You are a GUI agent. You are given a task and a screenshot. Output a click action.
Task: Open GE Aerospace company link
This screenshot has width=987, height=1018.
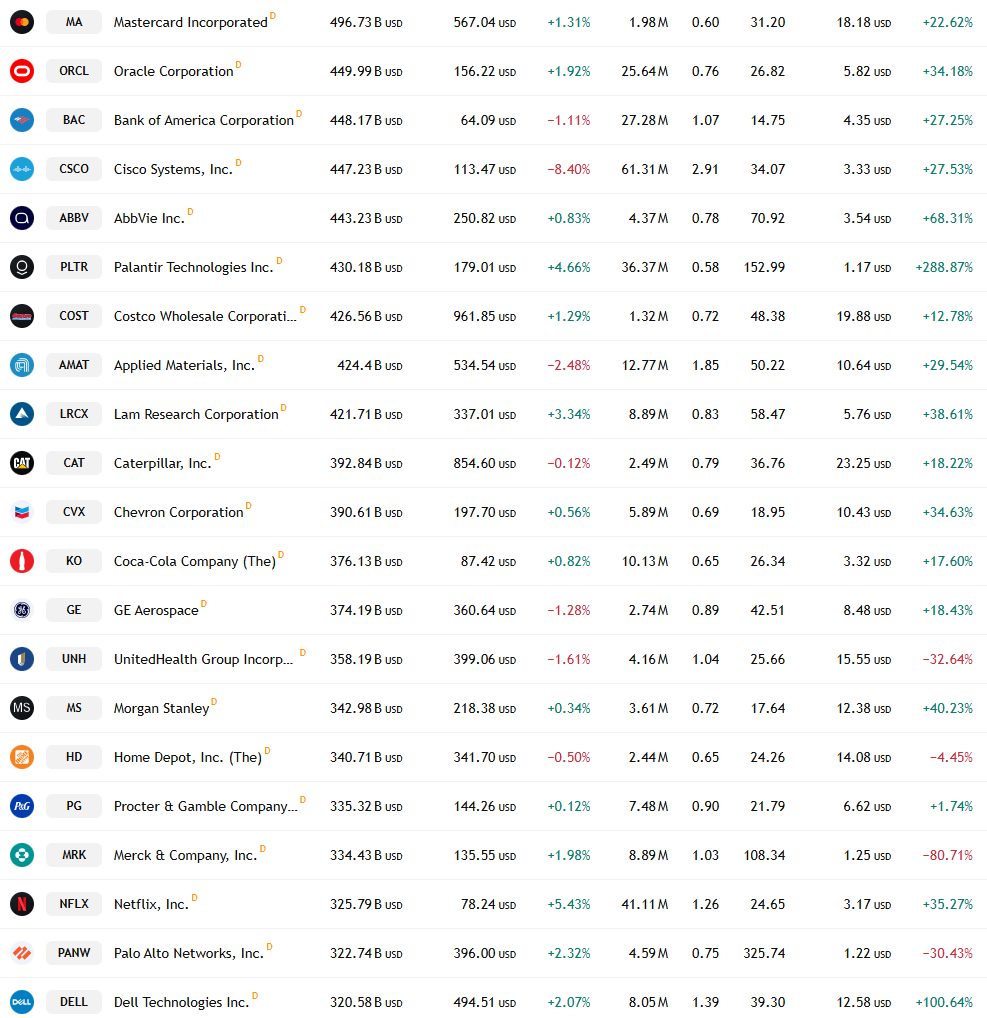tap(156, 611)
